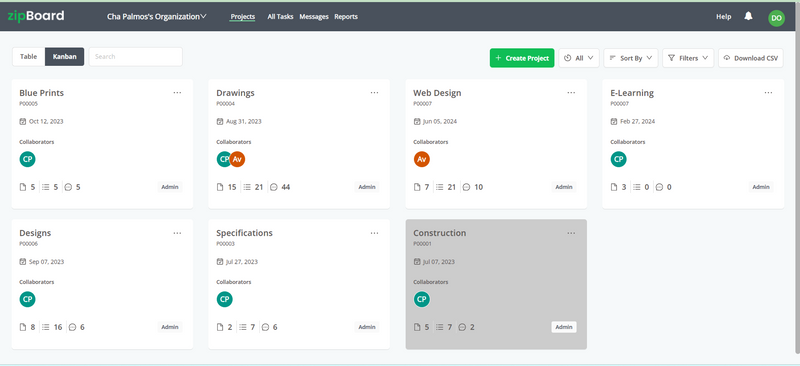Click the comments icon on Blue Prints card
This screenshot has height=366, width=800.
68,187
